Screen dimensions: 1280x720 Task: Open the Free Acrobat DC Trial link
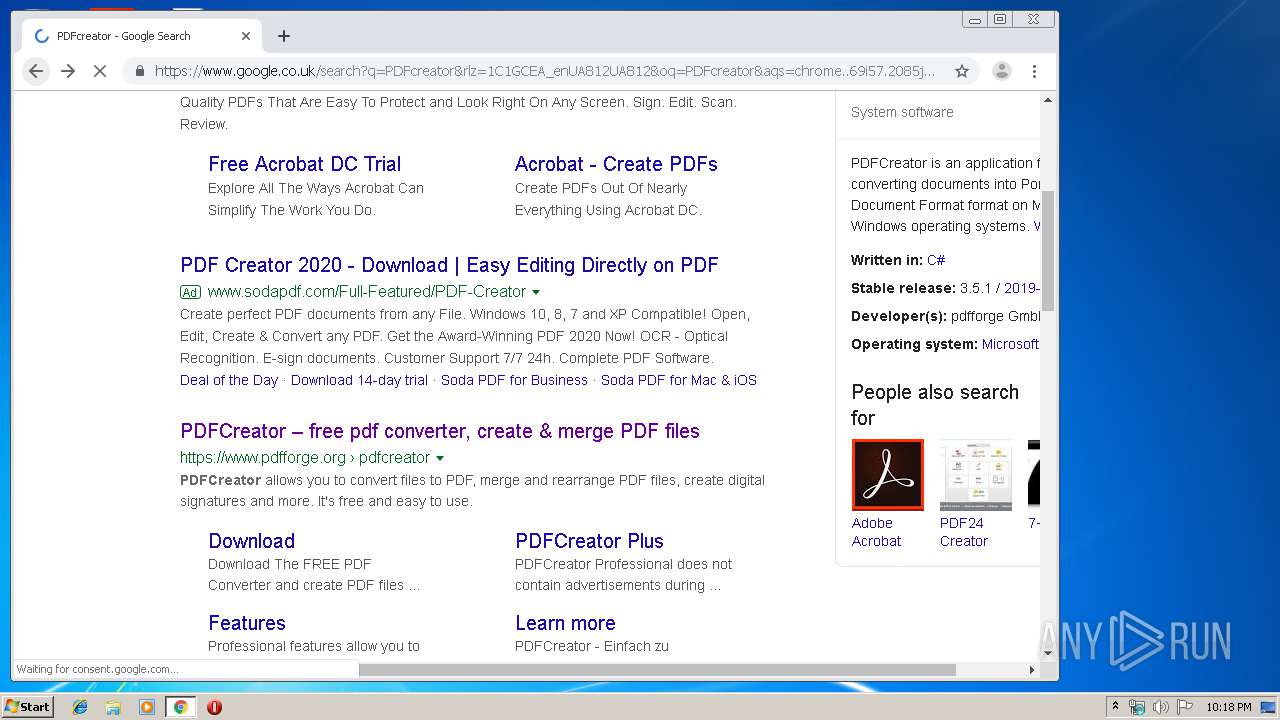point(304,164)
